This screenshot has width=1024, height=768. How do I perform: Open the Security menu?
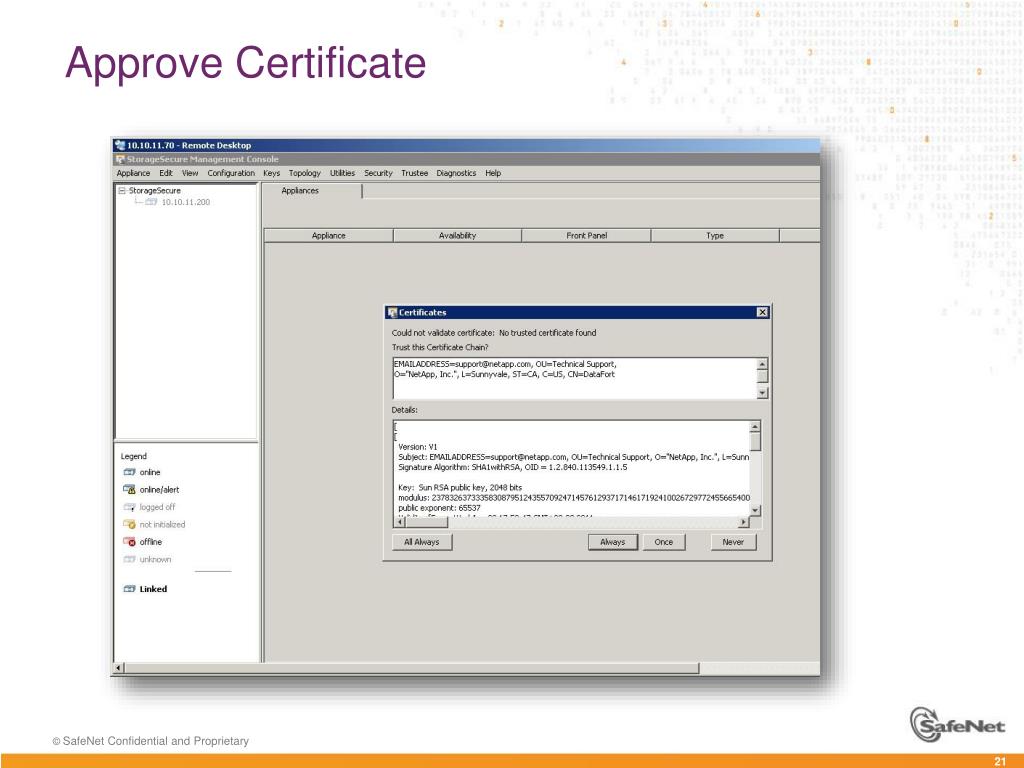(378, 173)
